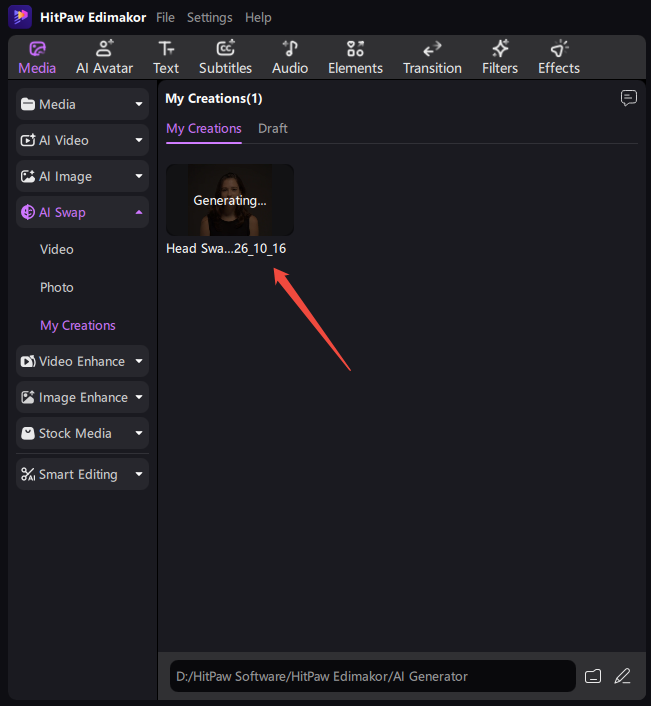Screen dimensions: 651x706
Task: Expand the Stock Media dropdown arrow
Action: (x=139, y=433)
